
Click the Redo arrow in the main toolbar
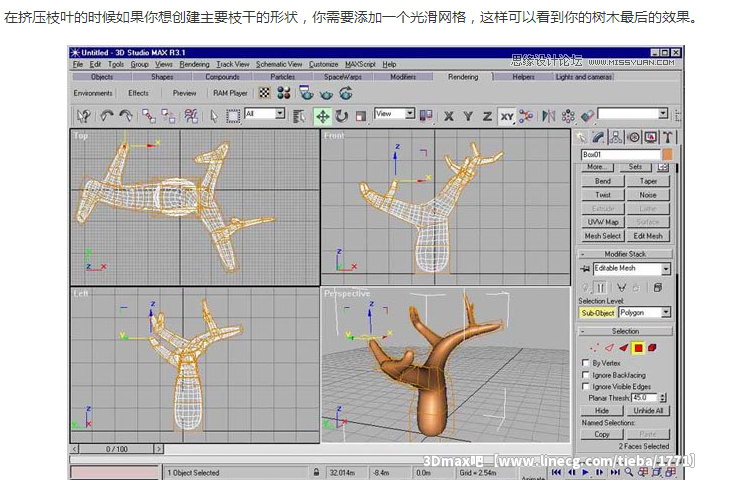126,115
